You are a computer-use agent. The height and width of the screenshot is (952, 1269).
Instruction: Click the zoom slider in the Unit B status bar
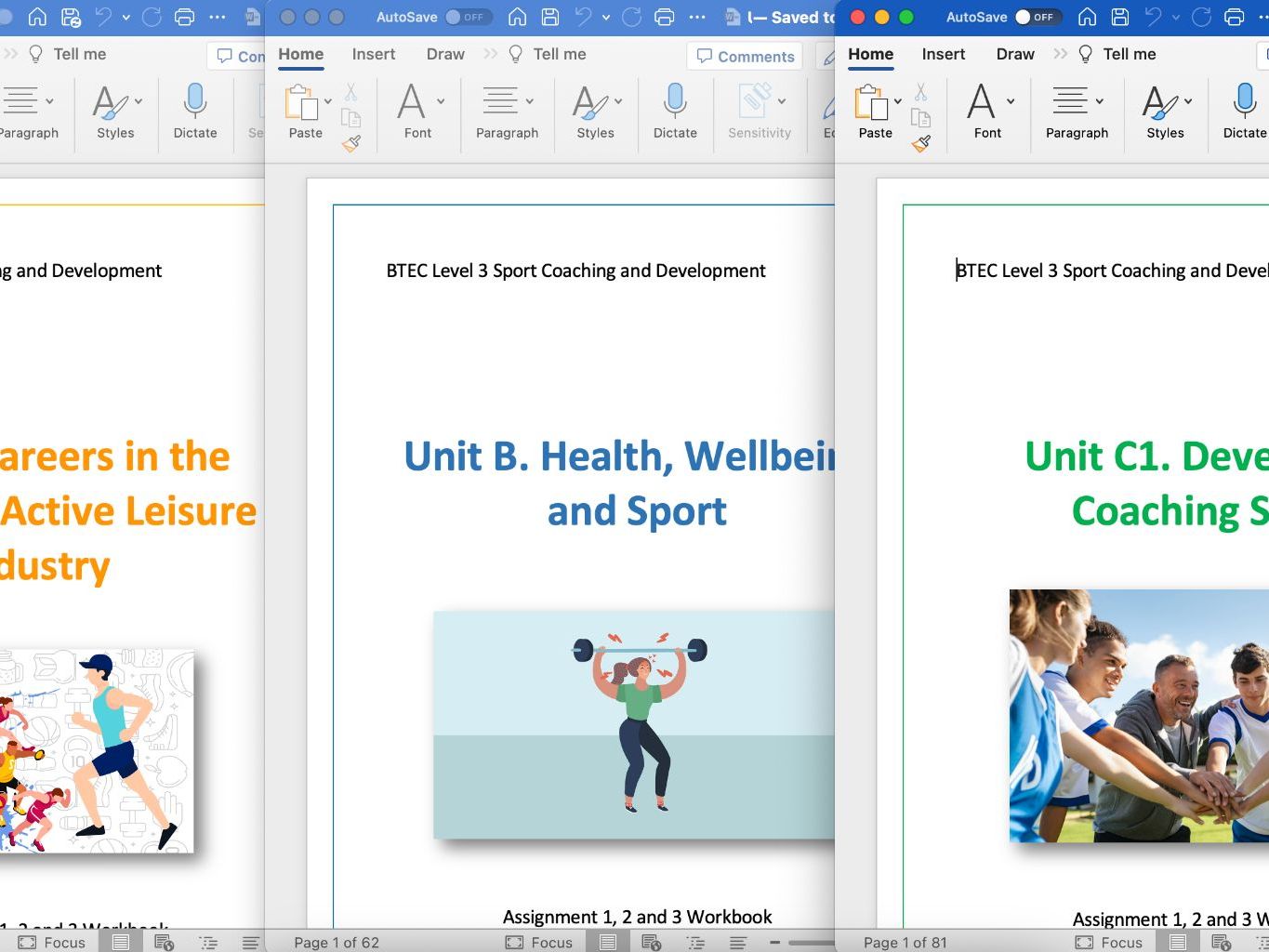point(812,943)
